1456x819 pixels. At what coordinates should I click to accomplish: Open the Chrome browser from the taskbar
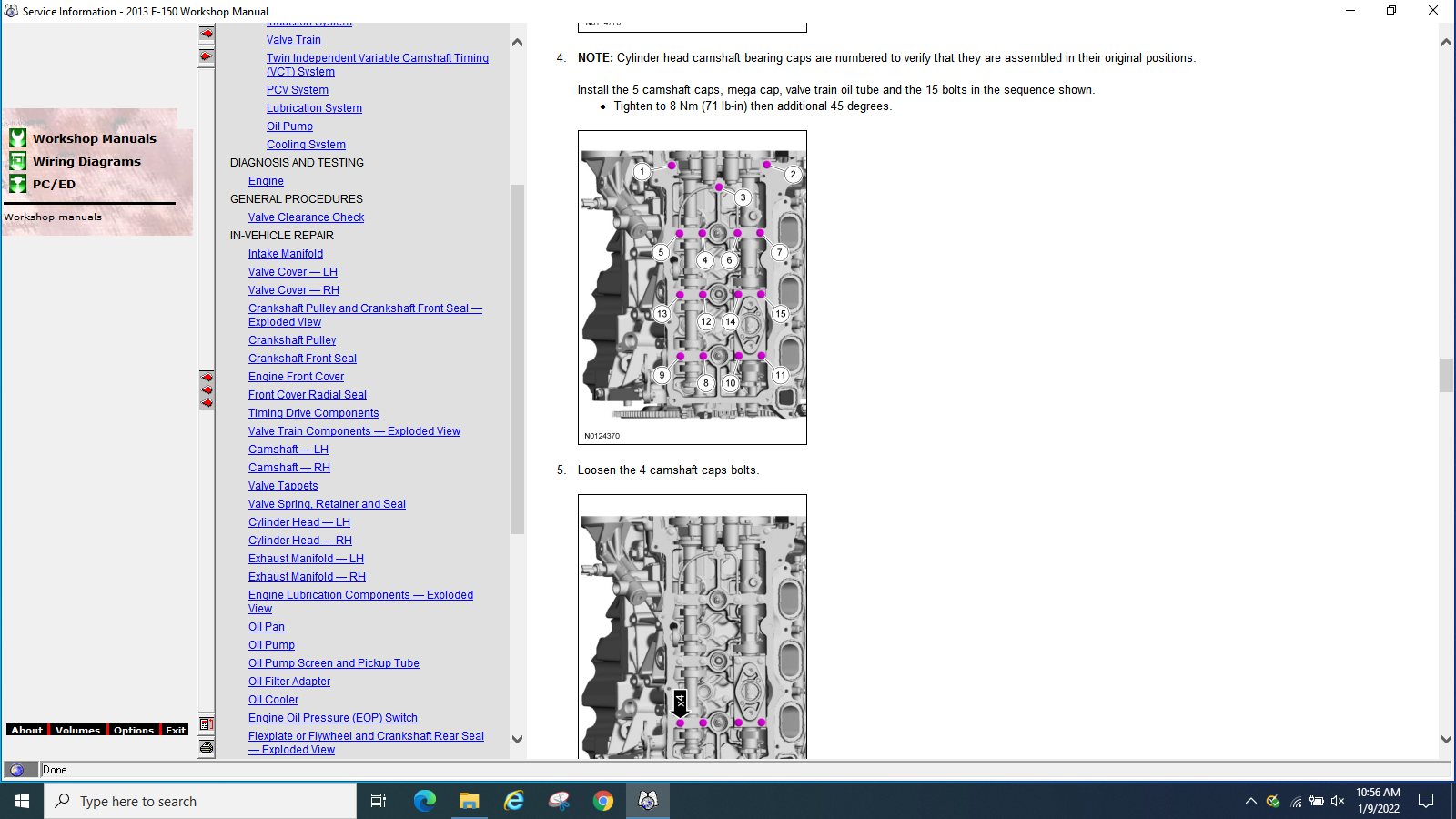tap(602, 801)
